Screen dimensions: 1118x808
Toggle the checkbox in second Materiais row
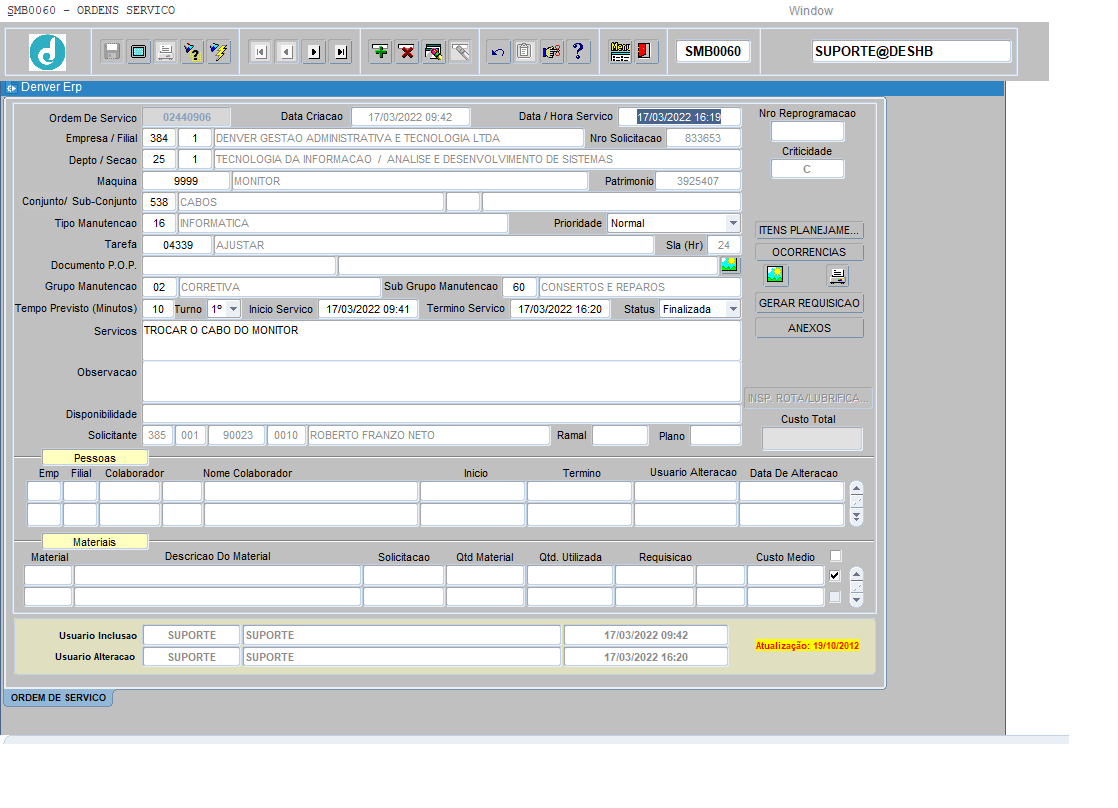[835, 597]
